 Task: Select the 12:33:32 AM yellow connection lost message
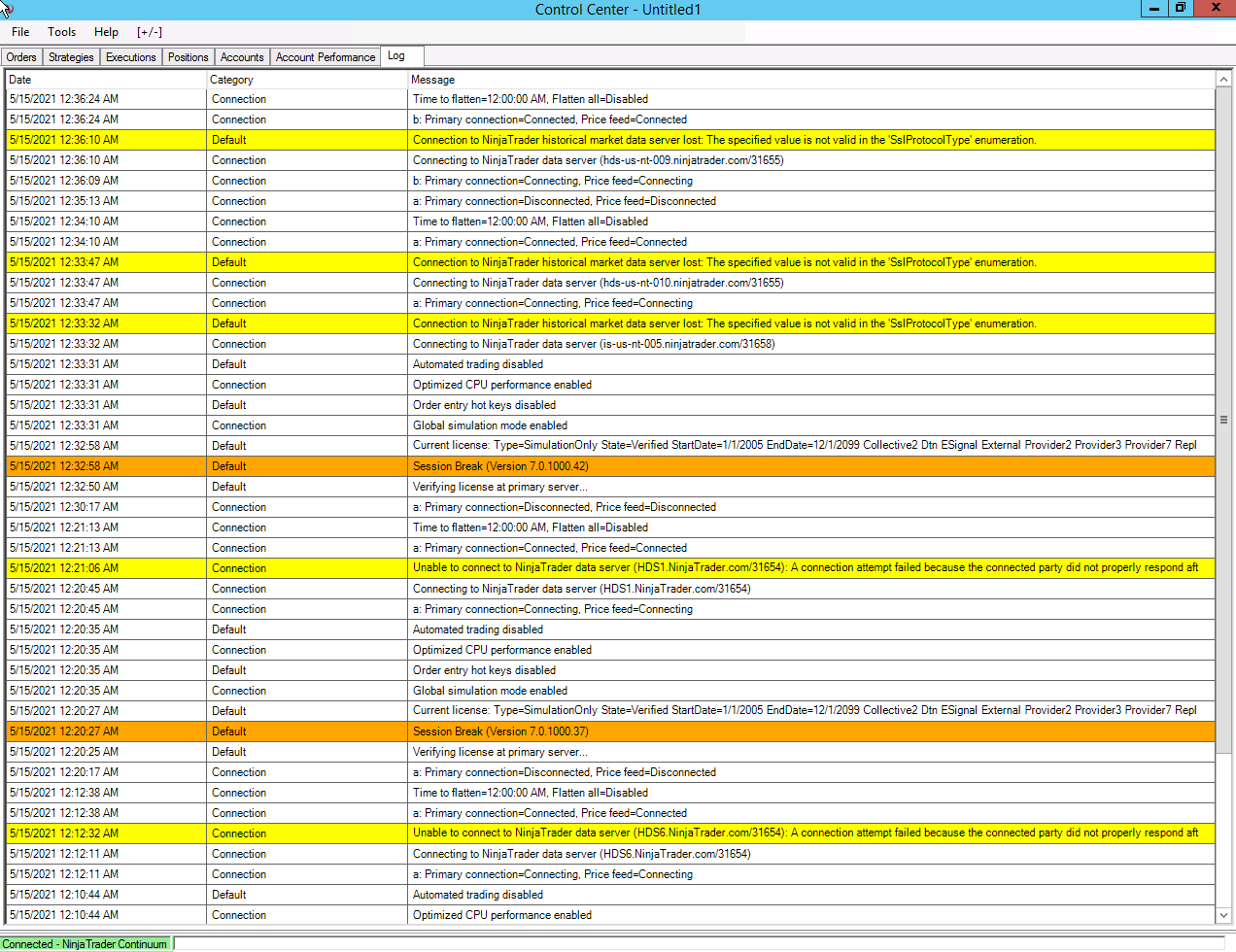(x=724, y=323)
